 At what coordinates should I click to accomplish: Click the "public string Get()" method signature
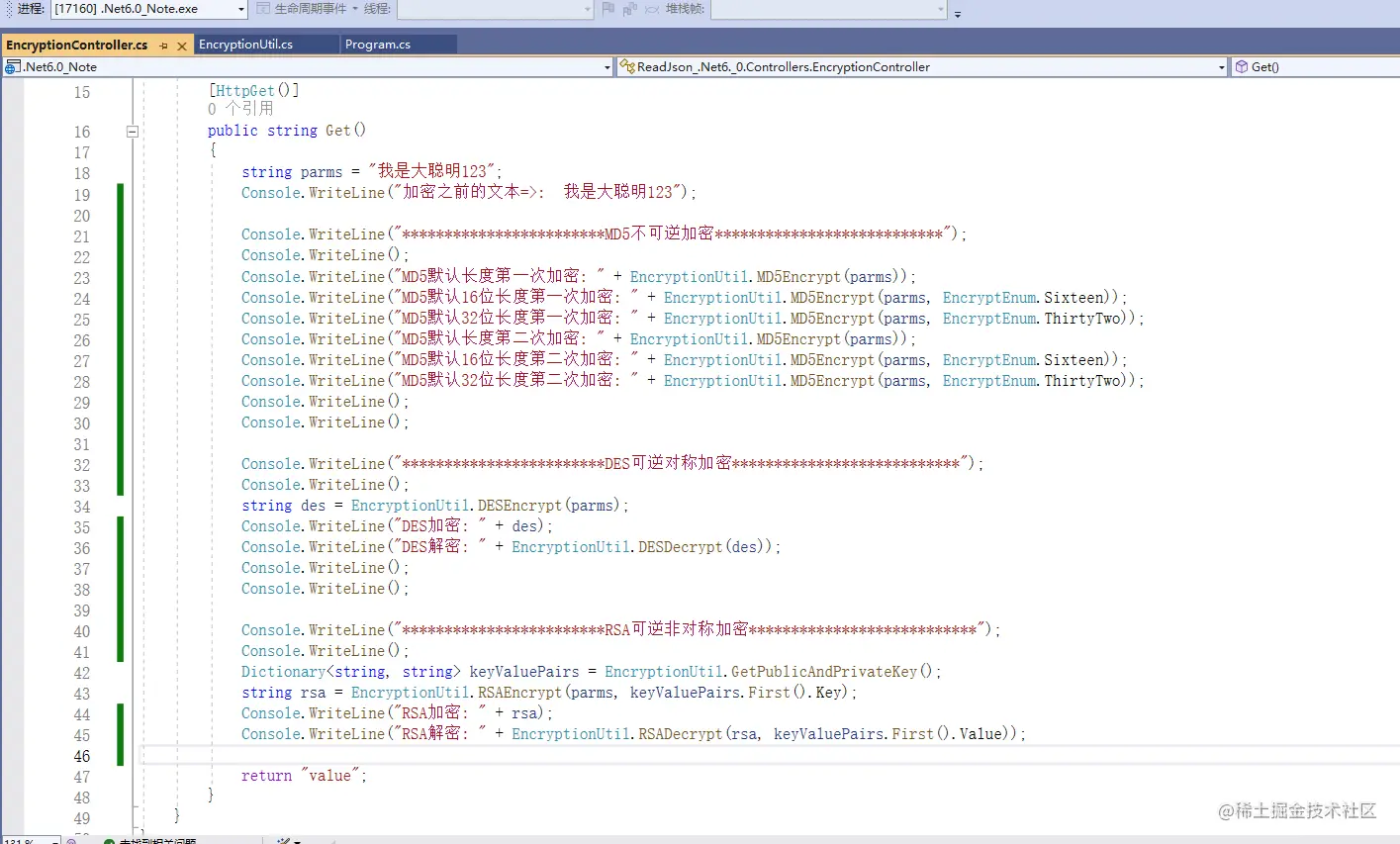pyautogui.click(x=287, y=131)
